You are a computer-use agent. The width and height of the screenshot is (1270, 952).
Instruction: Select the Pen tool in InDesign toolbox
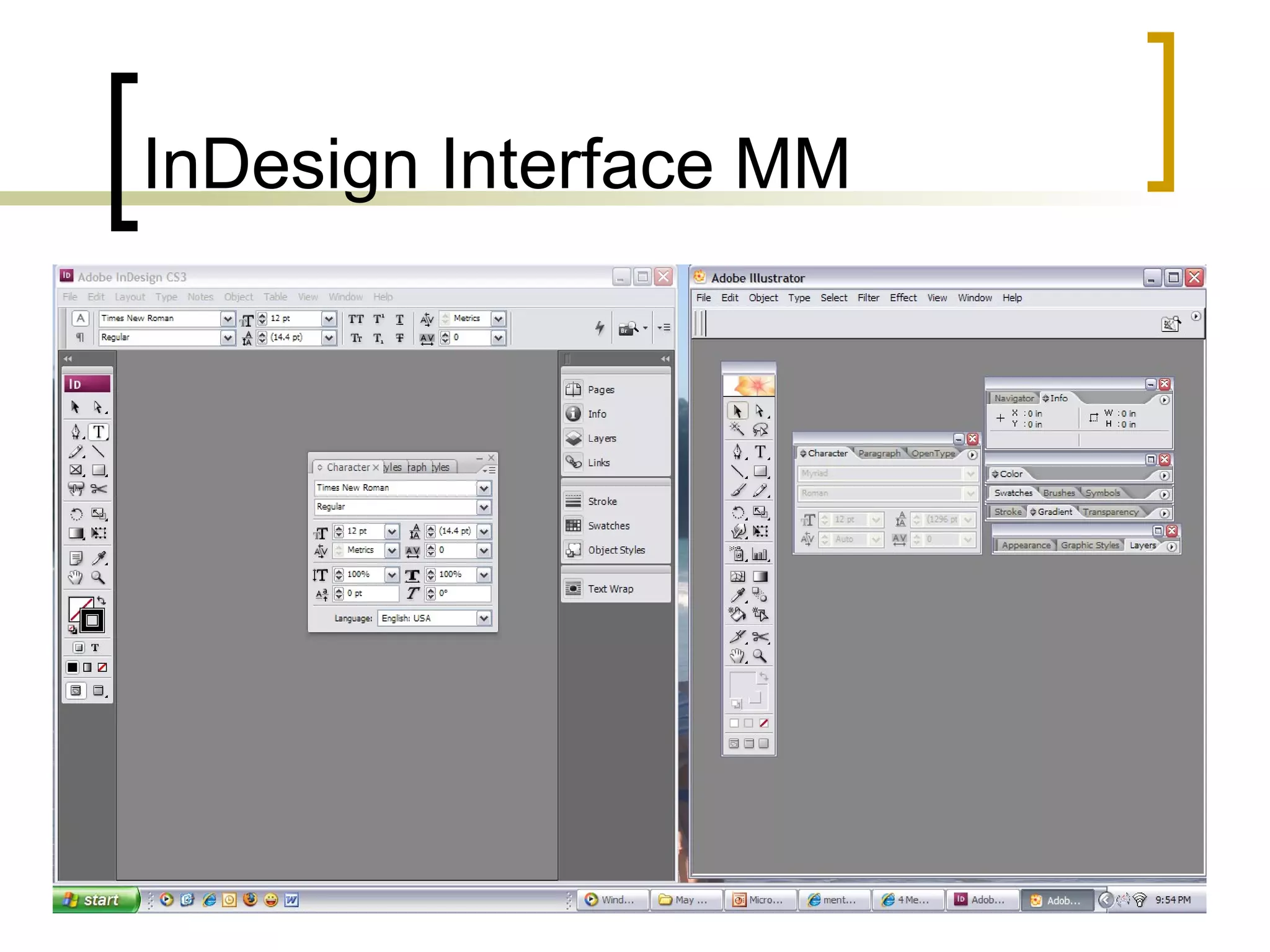[x=76, y=432]
